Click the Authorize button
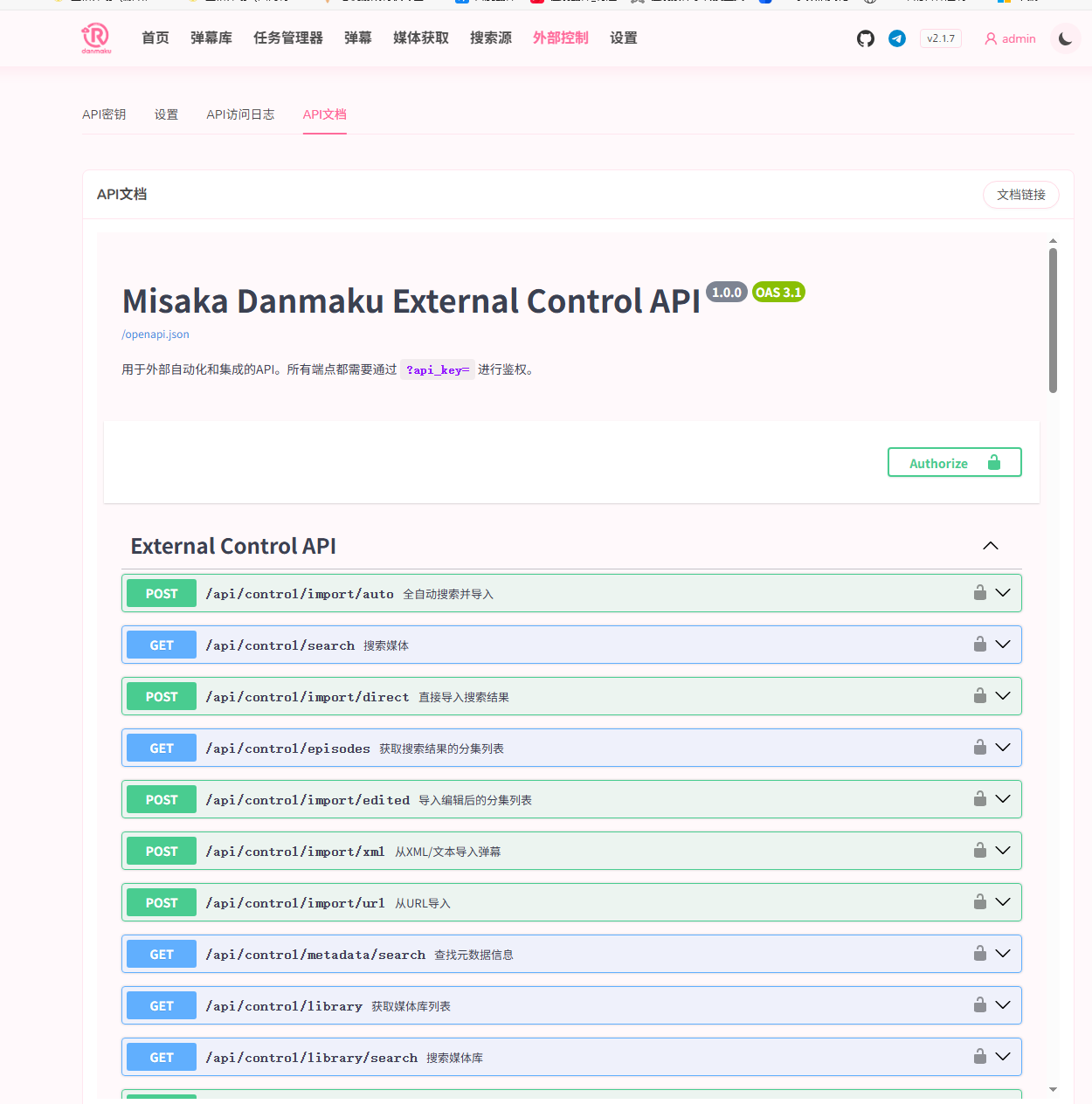 (954, 462)
